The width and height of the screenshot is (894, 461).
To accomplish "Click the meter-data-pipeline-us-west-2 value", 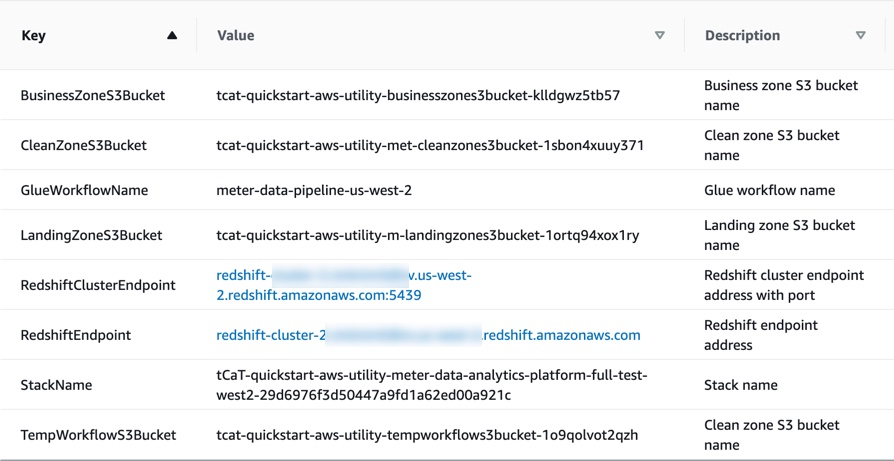I will pyautogui.click(x=314, y=190).
